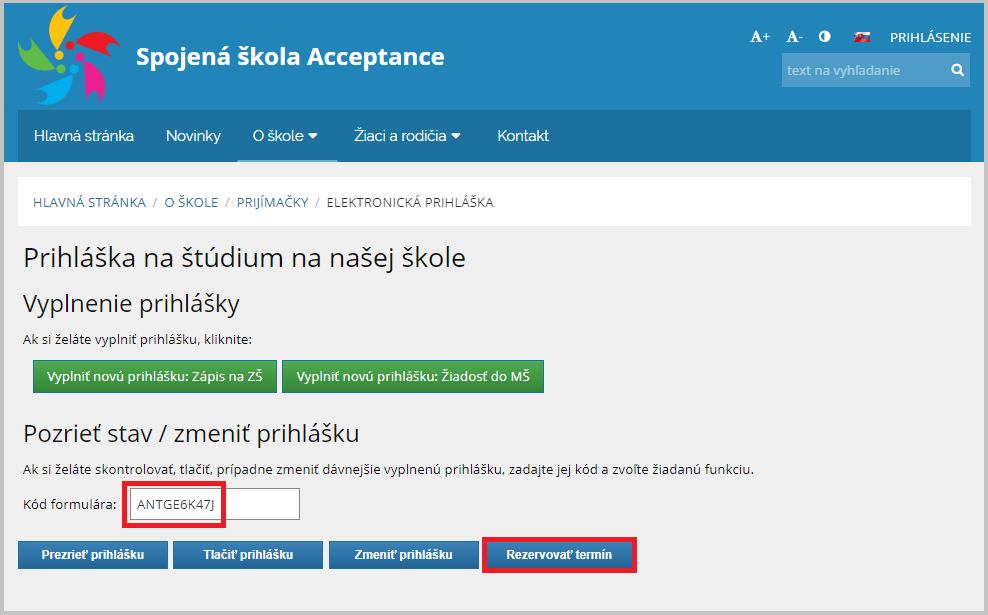
Task: Focus the 'text na vyhľadanie' search field
Action: click(864, 70)
